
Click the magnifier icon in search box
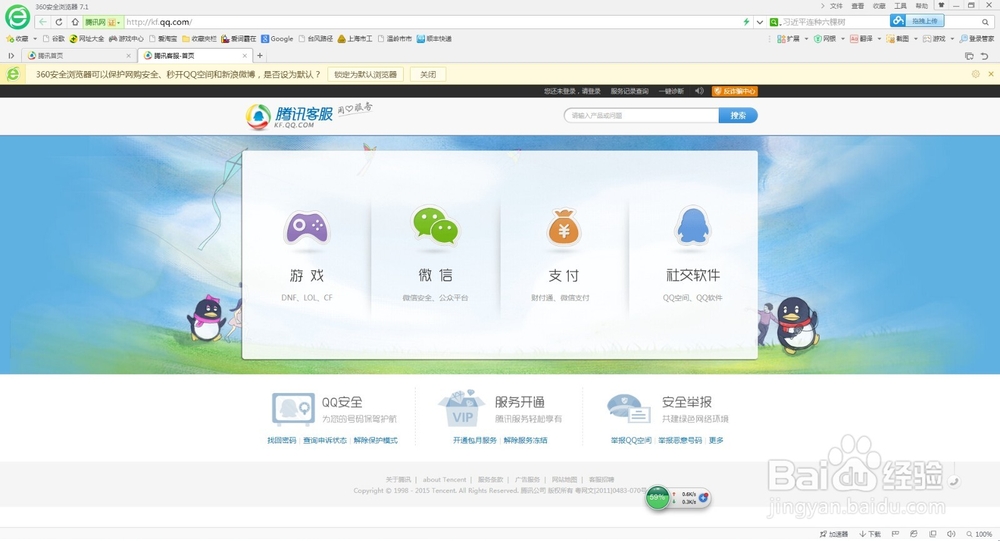coord(985,22)
